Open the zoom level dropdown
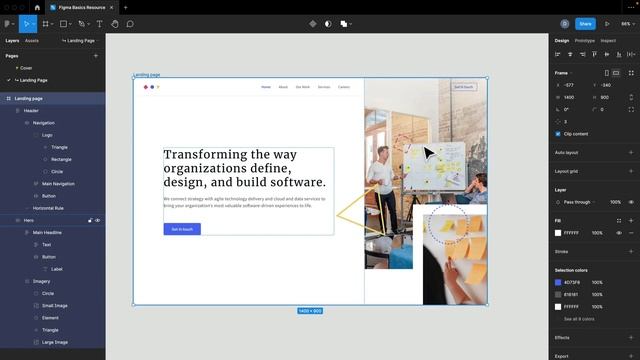 (x=628, y=24)
